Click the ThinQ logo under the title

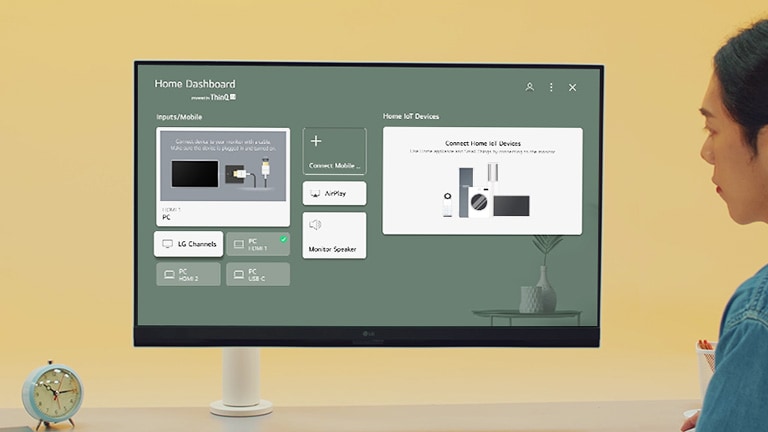point(221,97)
